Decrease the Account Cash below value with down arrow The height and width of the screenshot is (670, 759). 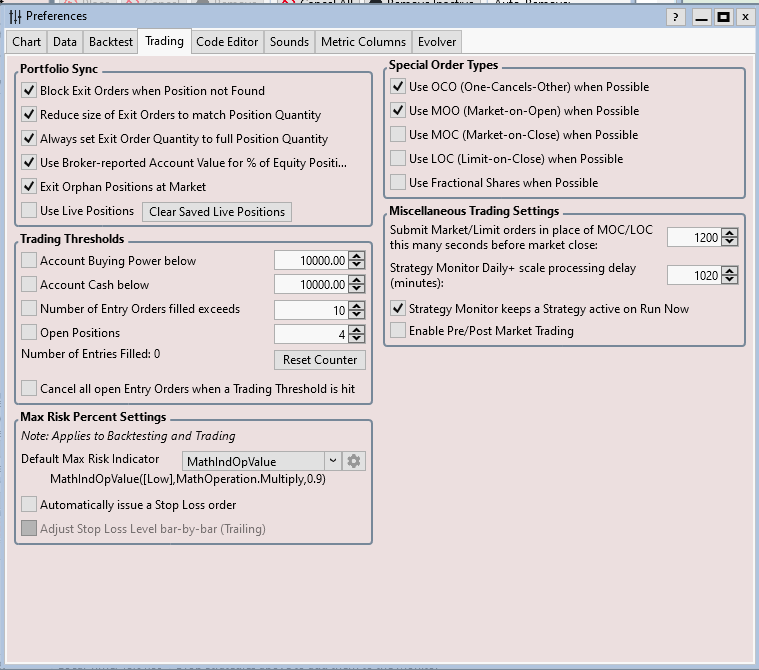point(357,290)
